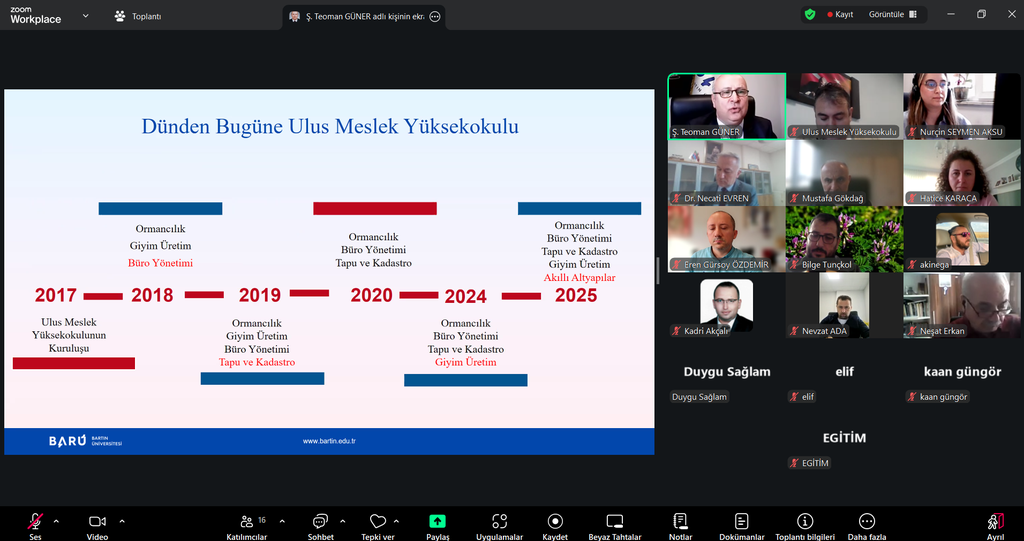Open the Sohbet chat panel
The height and width of the screenshot is (541, 1024).
(x=320, y=522)
